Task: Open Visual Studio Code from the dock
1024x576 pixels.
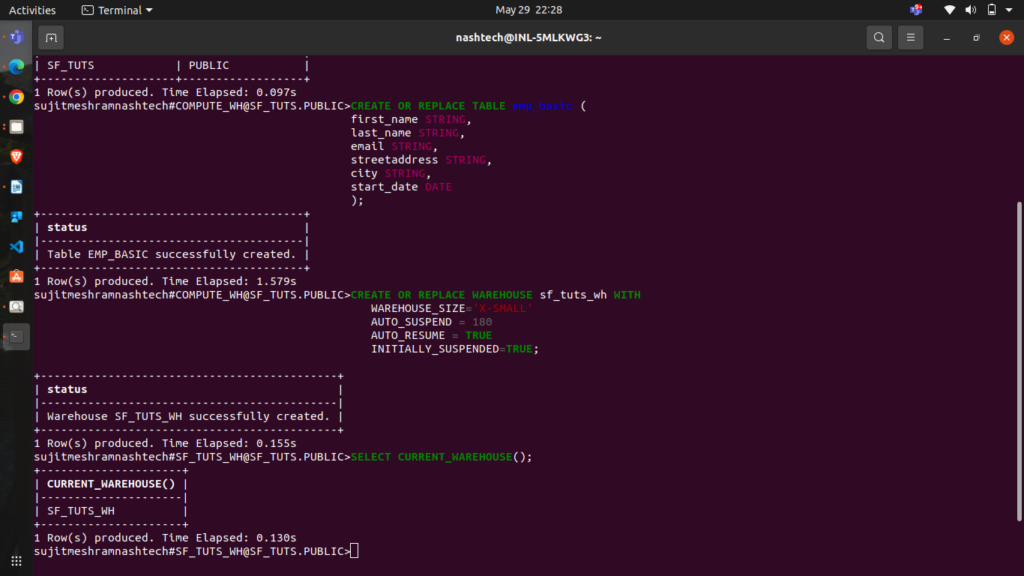Action: tap(16, 246)
